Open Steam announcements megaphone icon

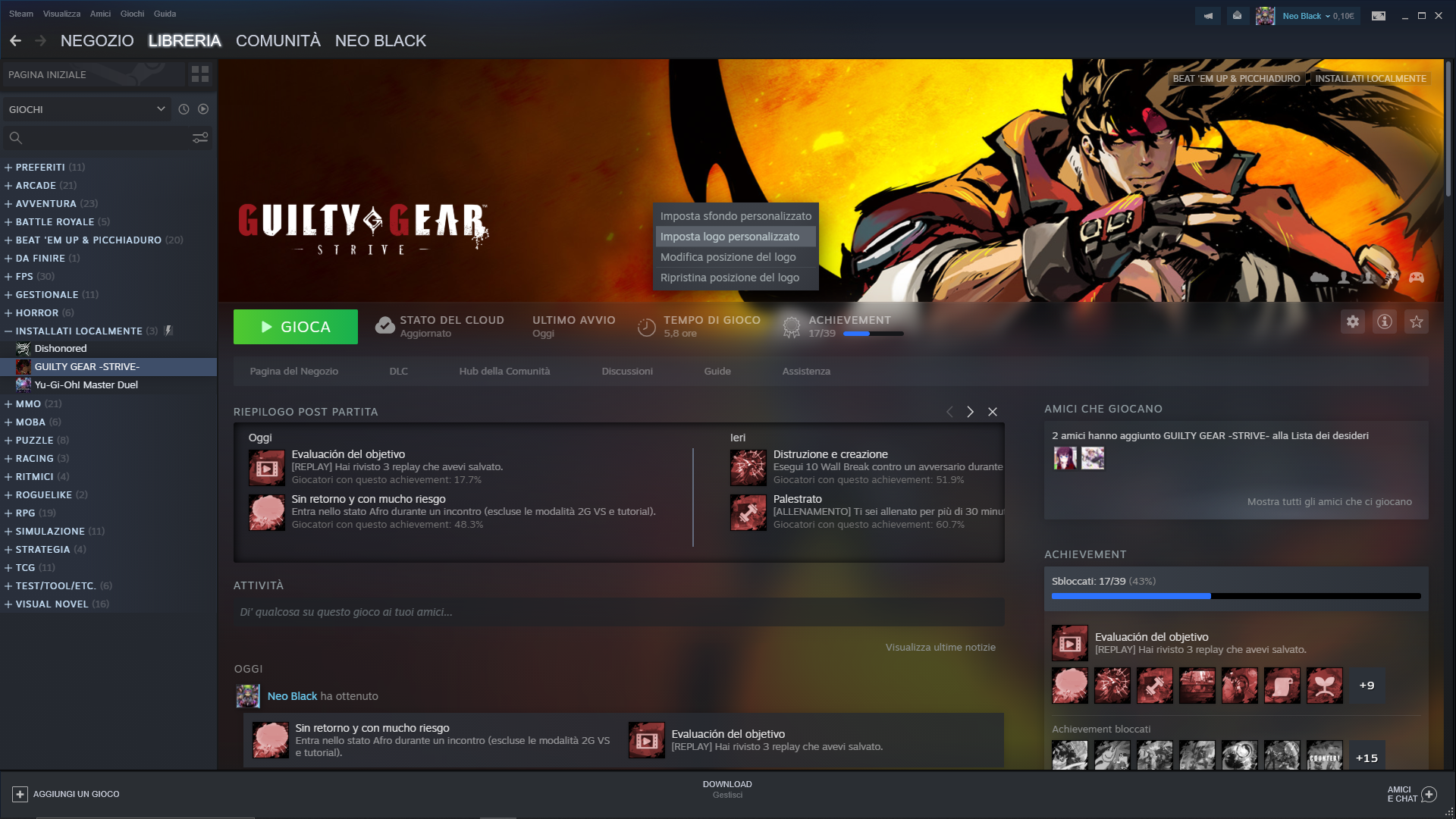click(1208, 16)
